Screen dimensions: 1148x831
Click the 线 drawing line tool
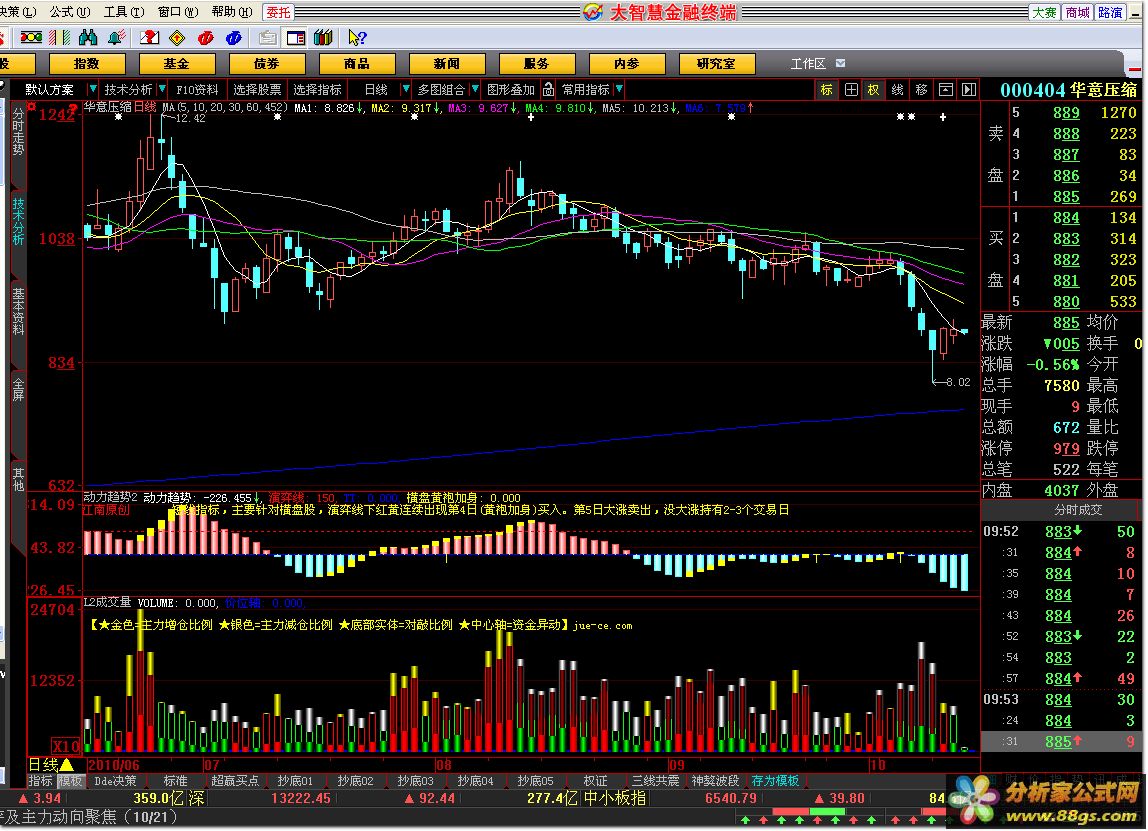898,89
